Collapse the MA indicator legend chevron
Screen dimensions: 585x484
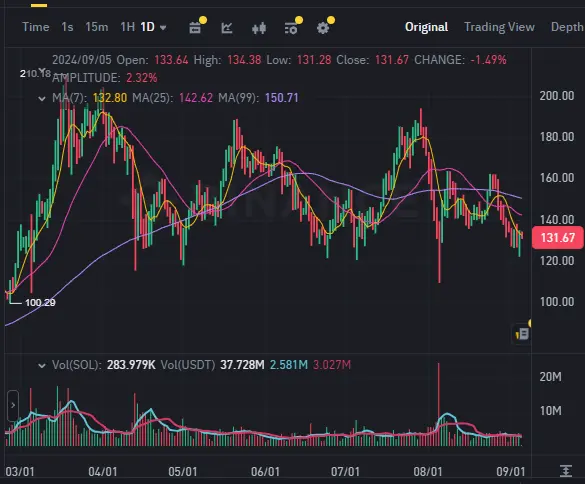tap(42, 99)
